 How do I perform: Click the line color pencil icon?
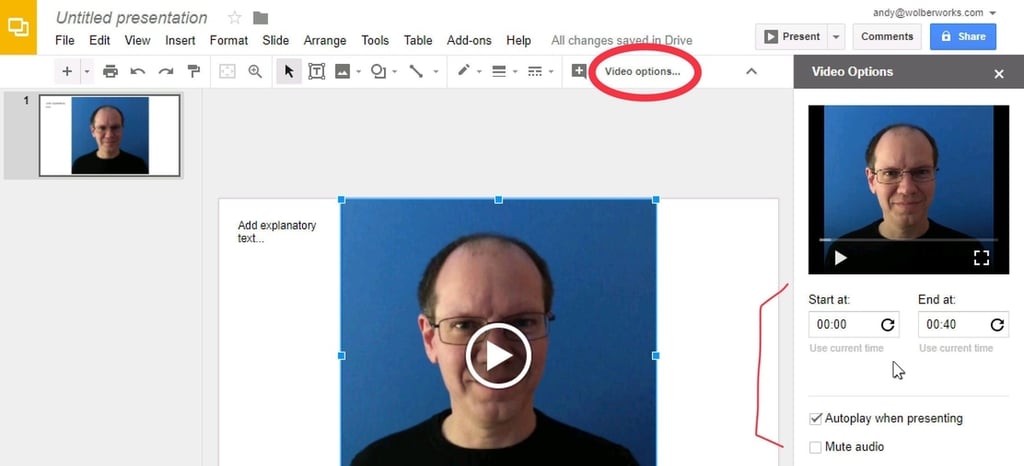(464, 70)
